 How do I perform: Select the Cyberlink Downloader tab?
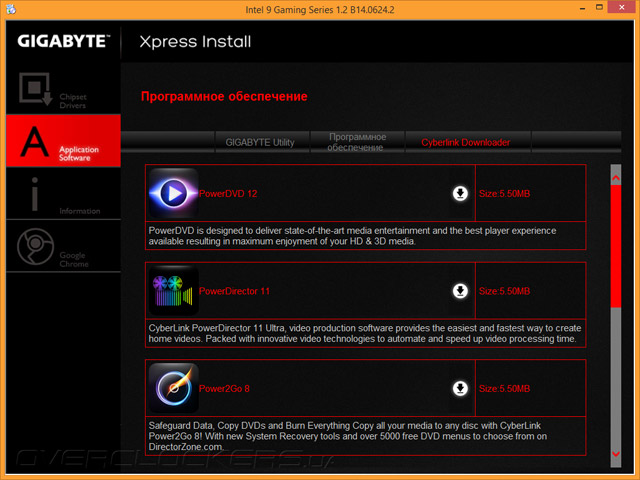click(468, 142)
